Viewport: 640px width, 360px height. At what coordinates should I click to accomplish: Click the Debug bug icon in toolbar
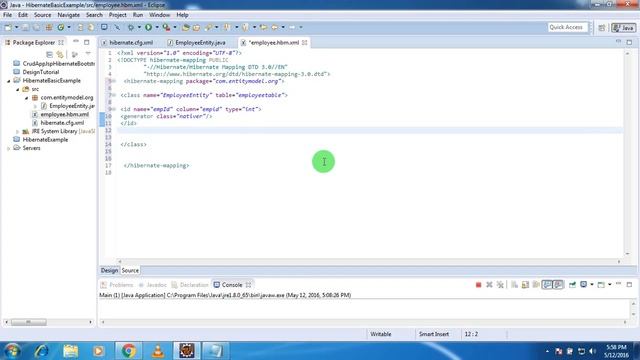pos(131,27)
